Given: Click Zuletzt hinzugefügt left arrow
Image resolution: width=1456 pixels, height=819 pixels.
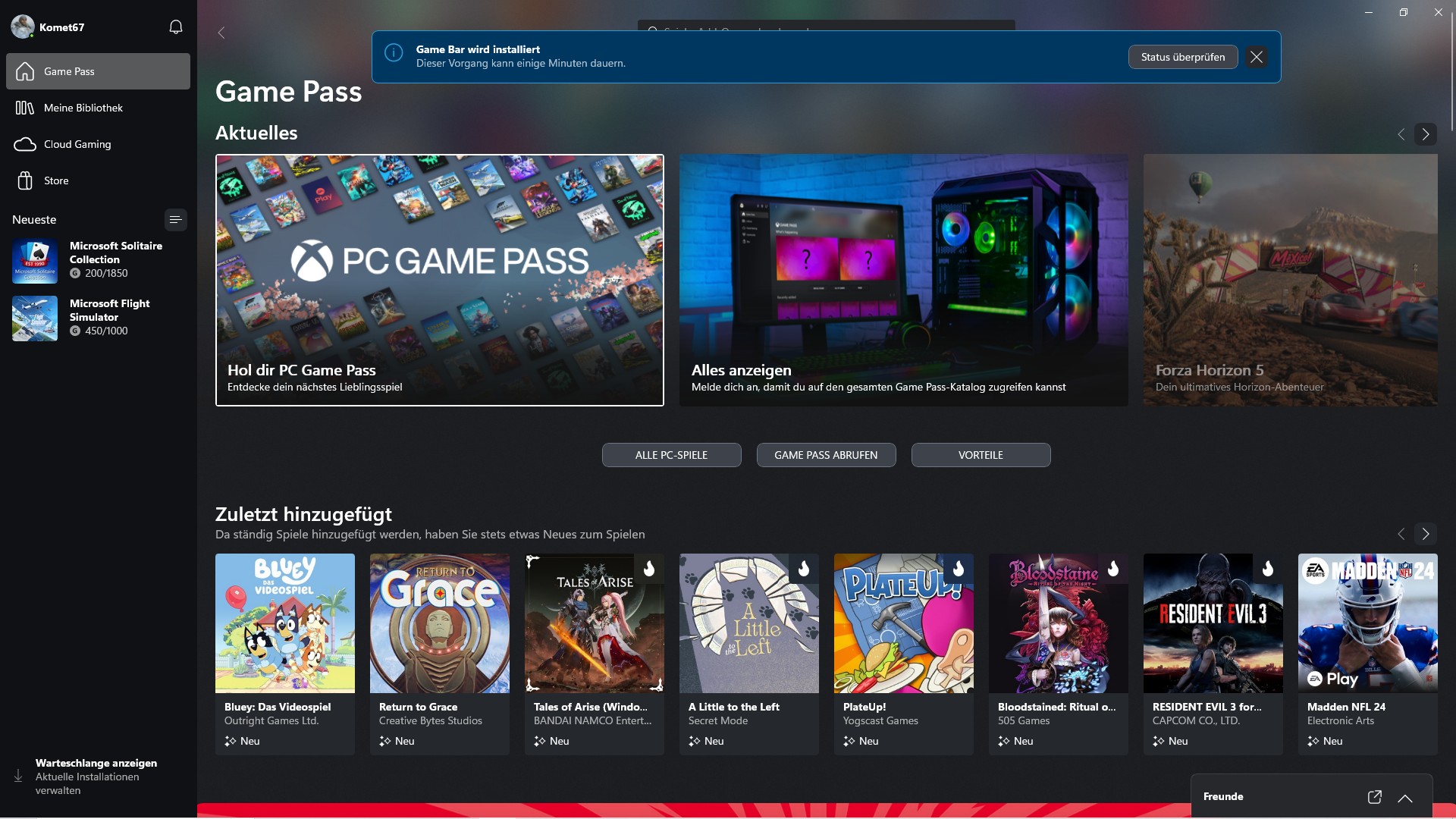Looking at the screenshot, I should [x=1401, y=534].
